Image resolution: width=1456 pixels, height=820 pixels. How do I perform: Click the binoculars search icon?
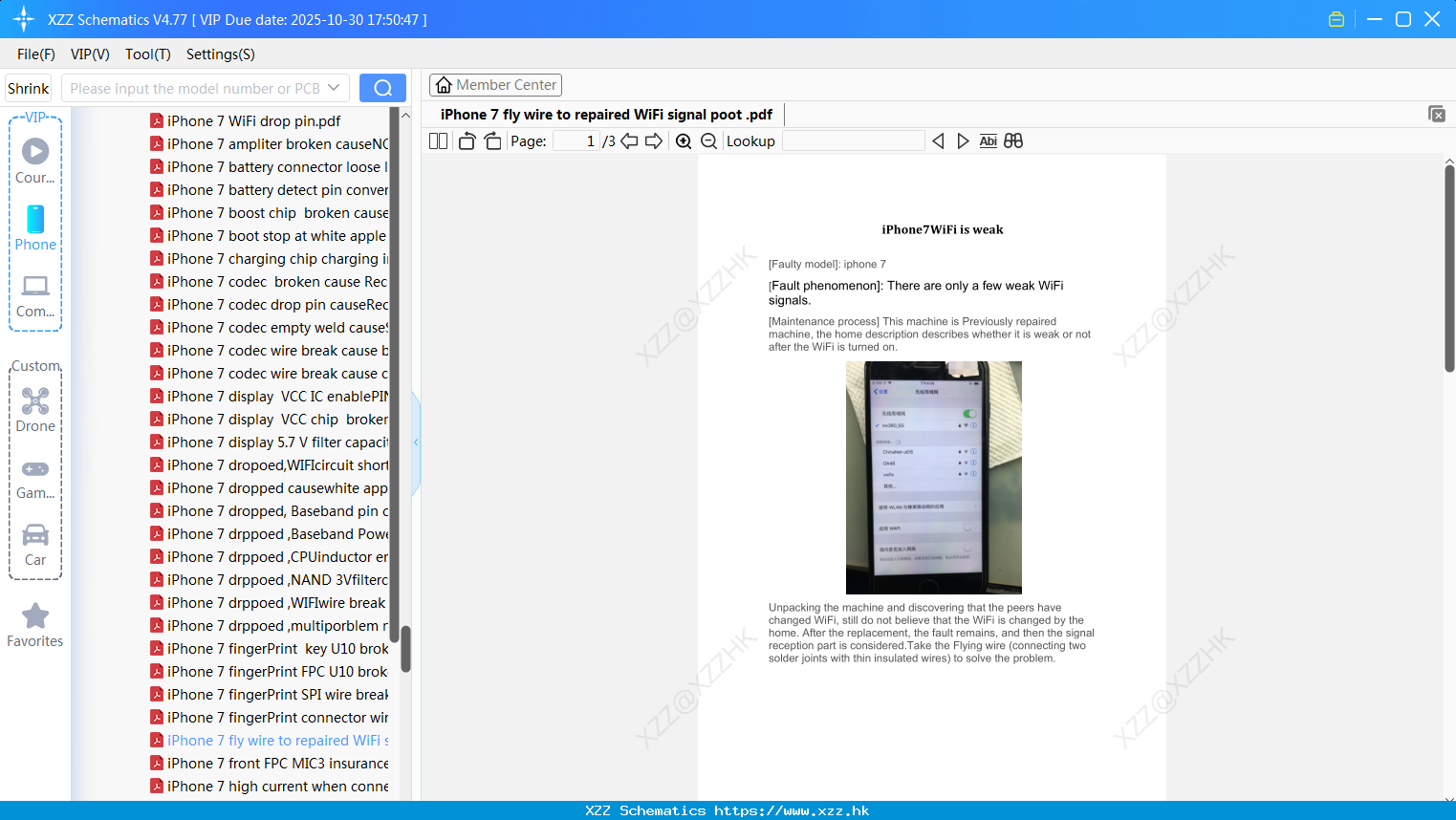(x=1013, y=140)
